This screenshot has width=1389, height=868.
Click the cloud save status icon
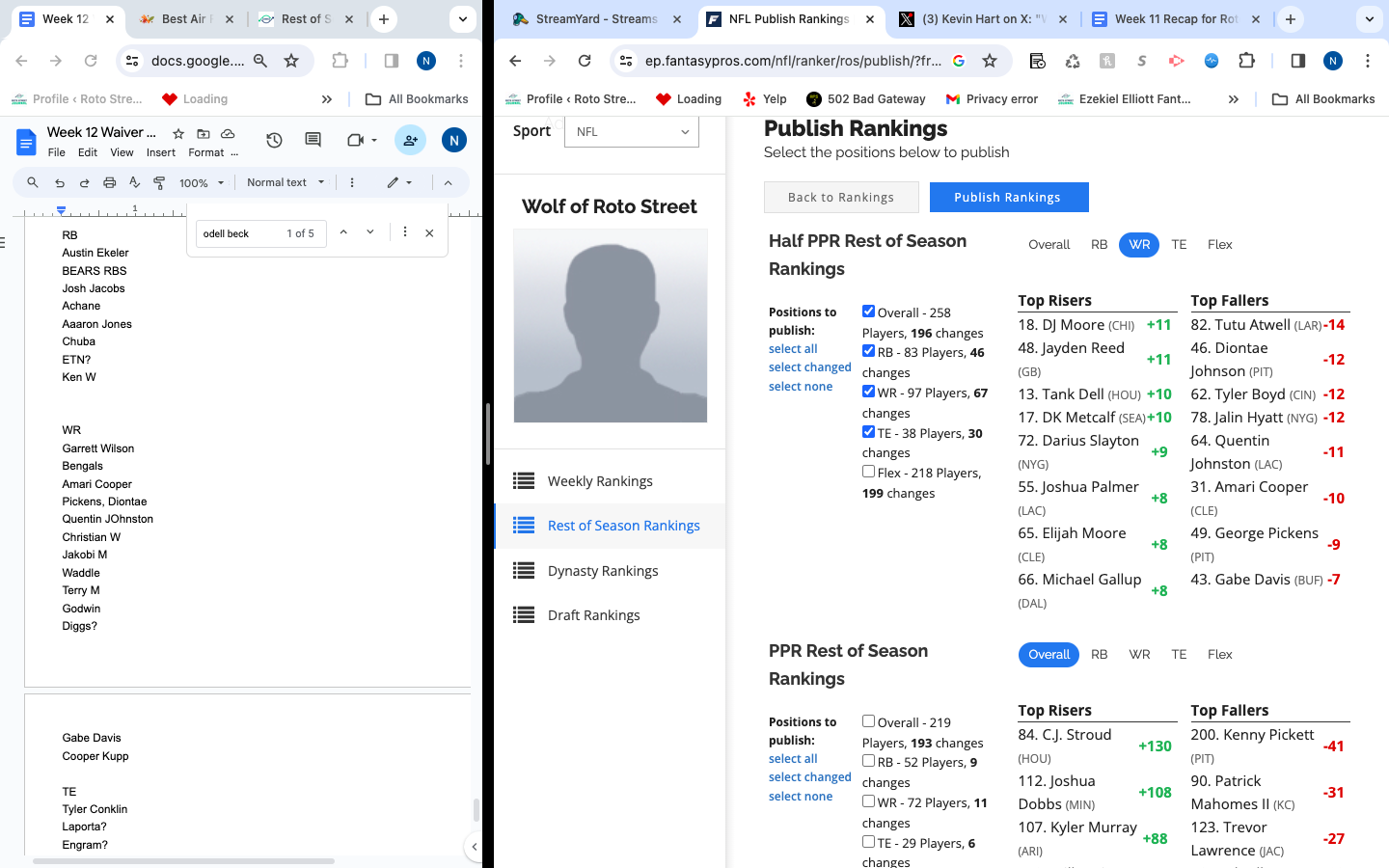(228, 133)
